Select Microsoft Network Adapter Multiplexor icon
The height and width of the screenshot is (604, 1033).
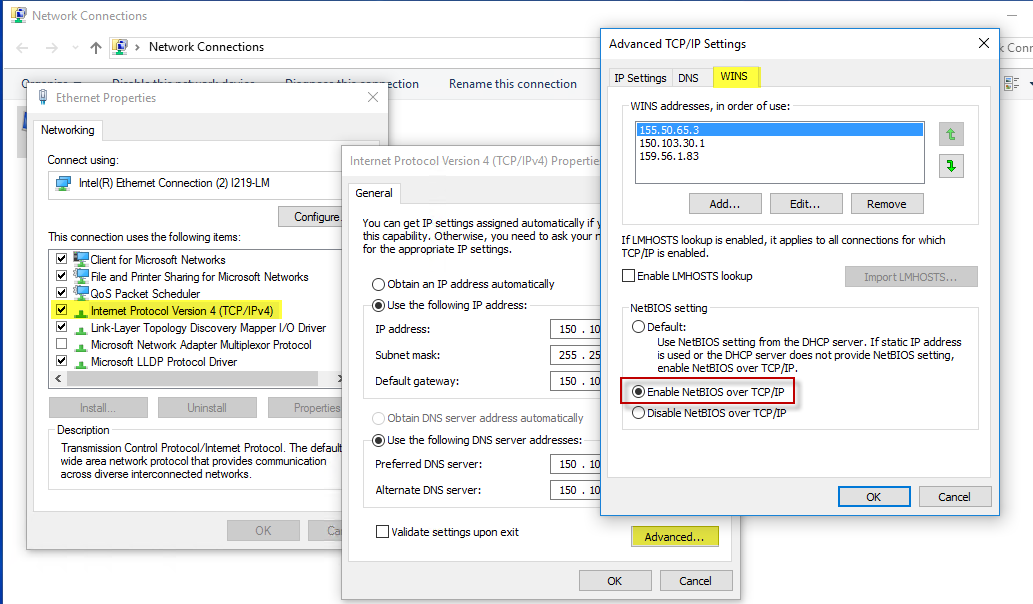pyautogui.click(x=81, y=346)
